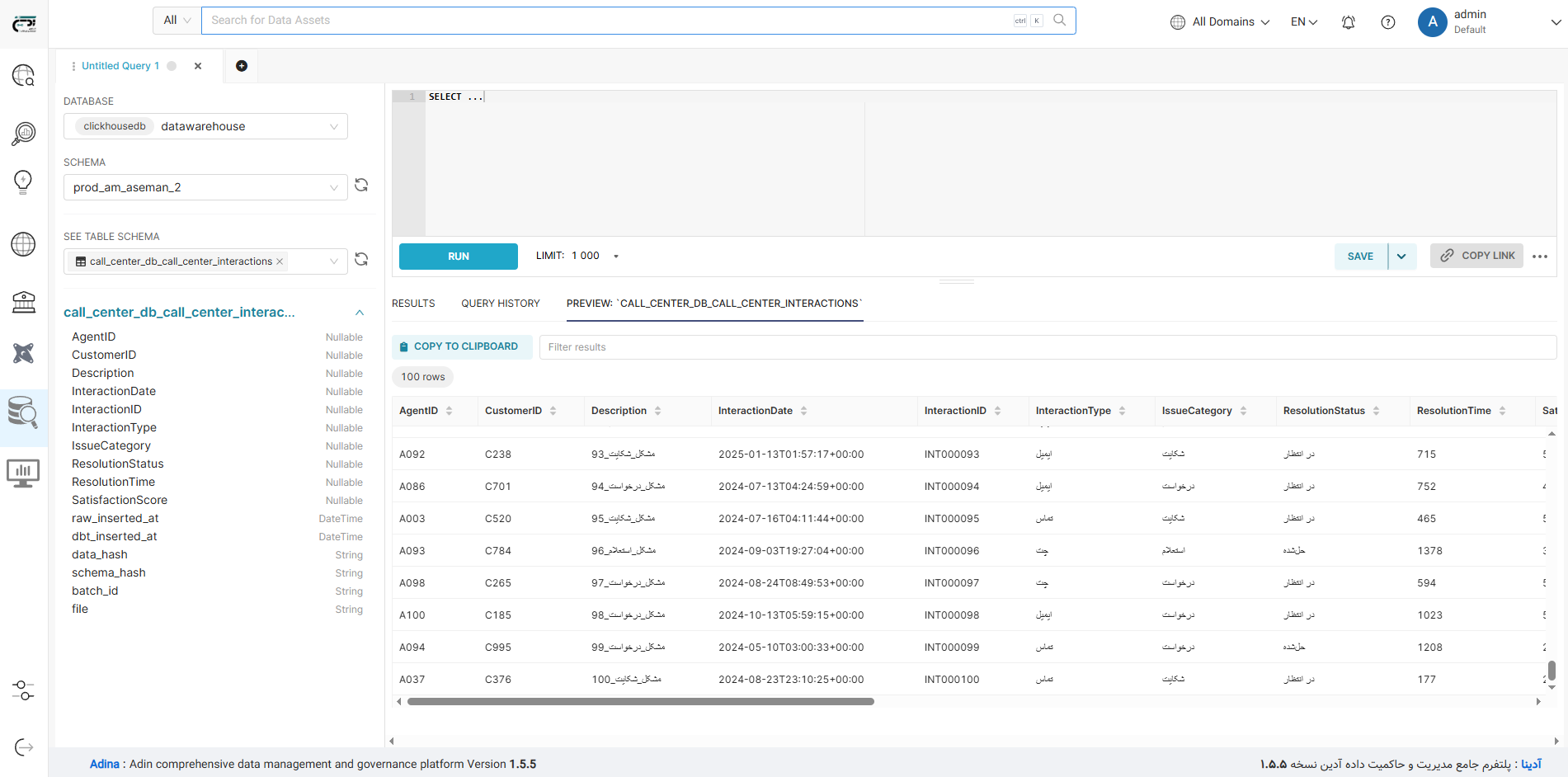
Task: Toggle sort on ResolutionTime column
Action: coord(1502,411)
